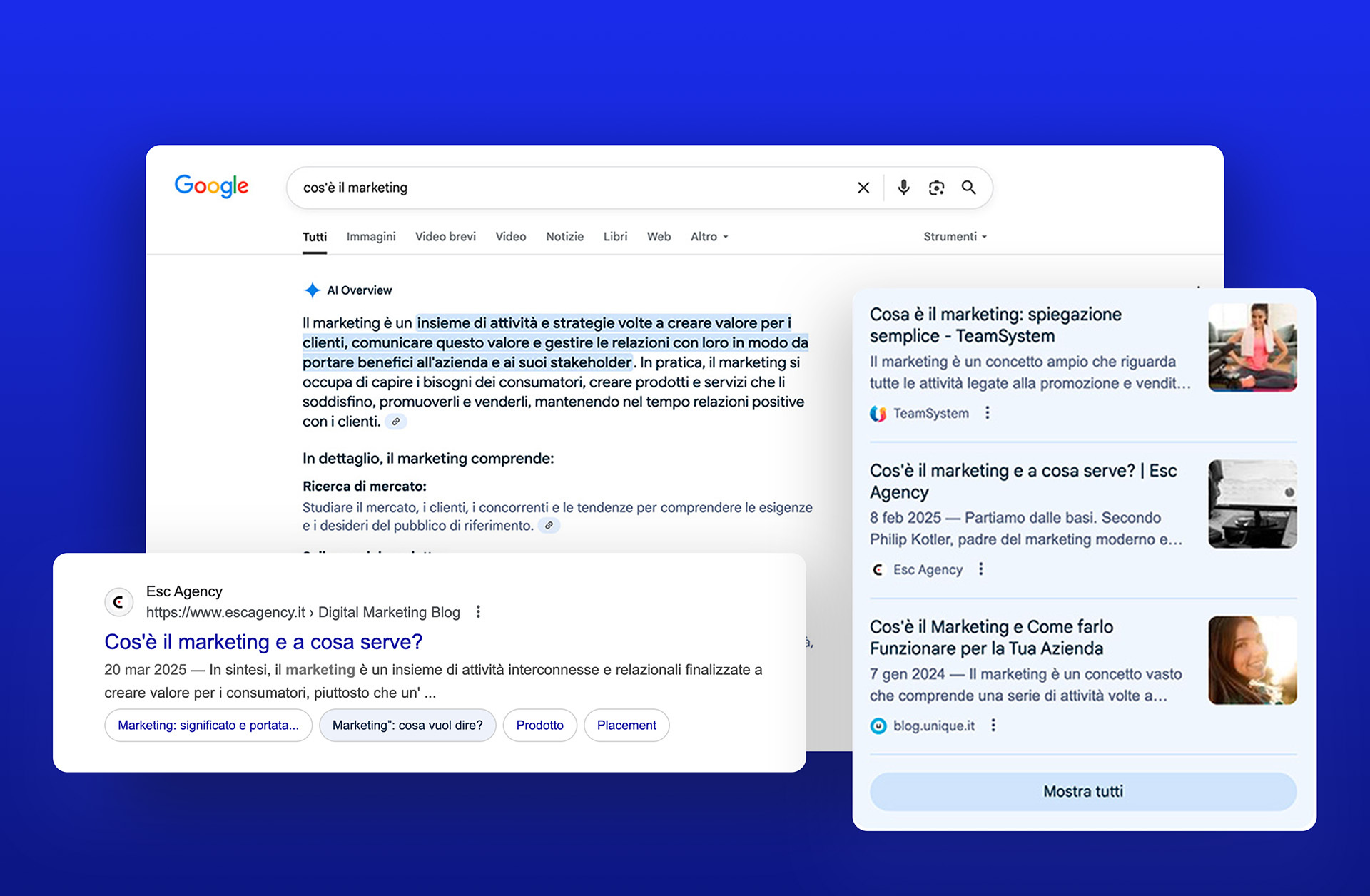Screen dimensions: 1370x896
Task: Open the three-dot menu next to blog.unique.it
Action: tap(993, 726)
